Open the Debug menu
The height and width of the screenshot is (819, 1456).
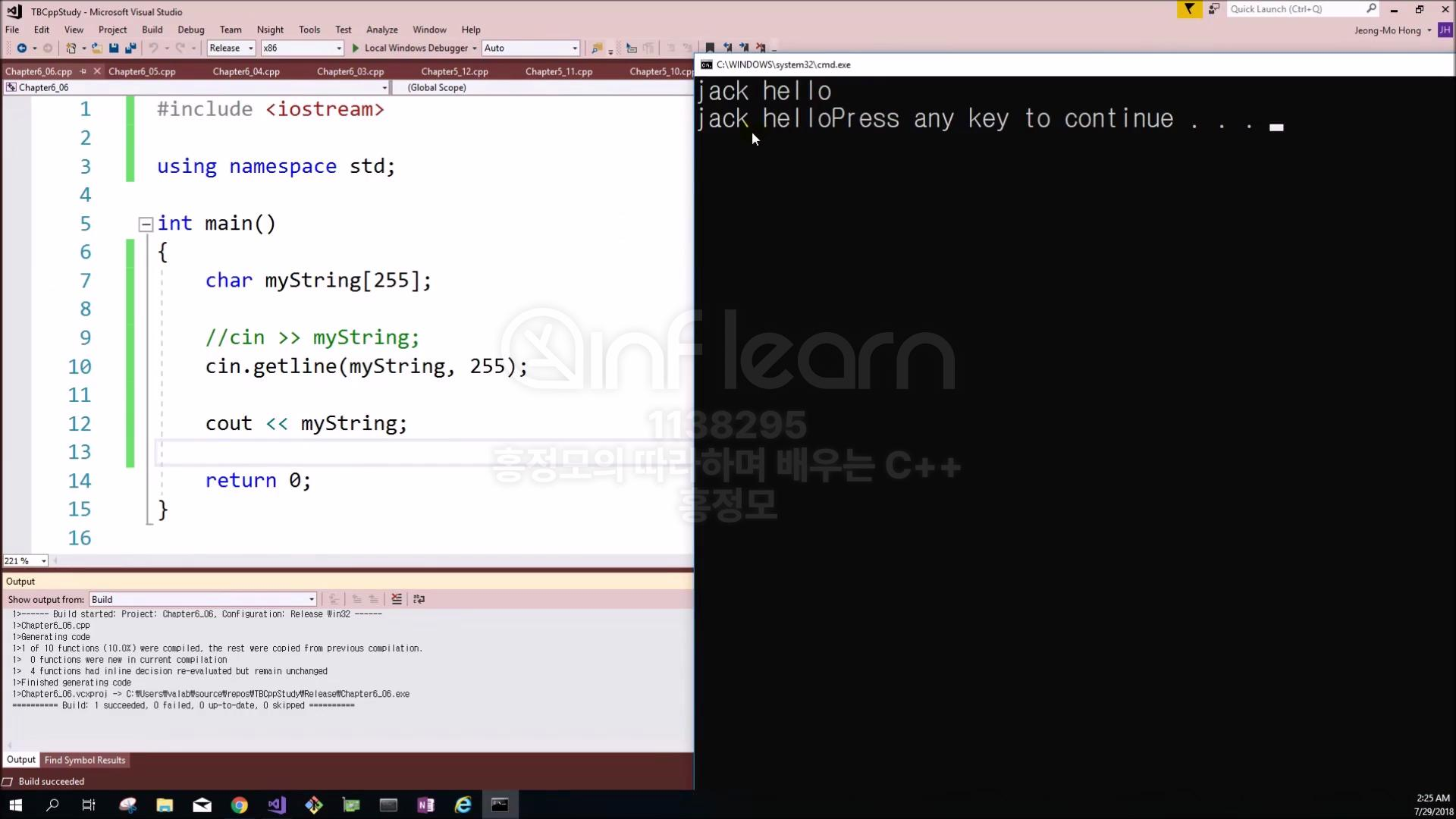coord(190,30)
